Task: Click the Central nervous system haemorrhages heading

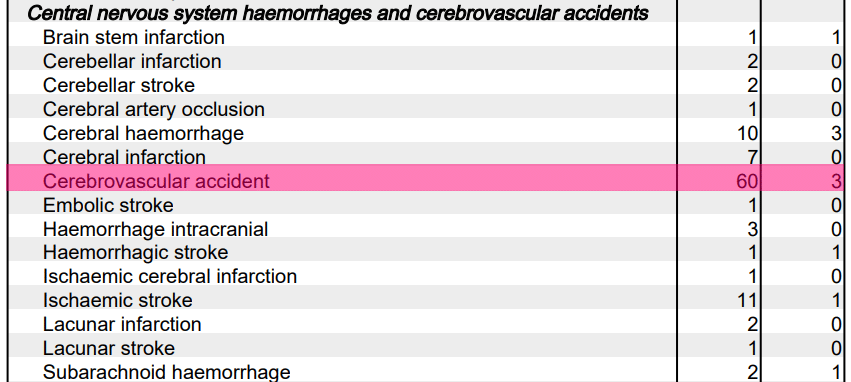Action: coord(338,13)
